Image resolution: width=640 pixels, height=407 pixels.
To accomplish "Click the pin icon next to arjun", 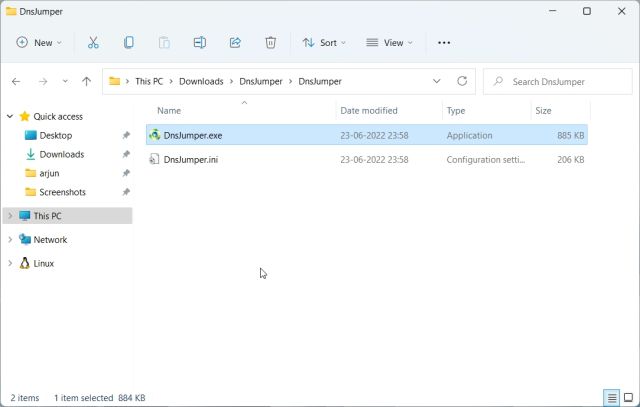I will (x=126, y=173).
